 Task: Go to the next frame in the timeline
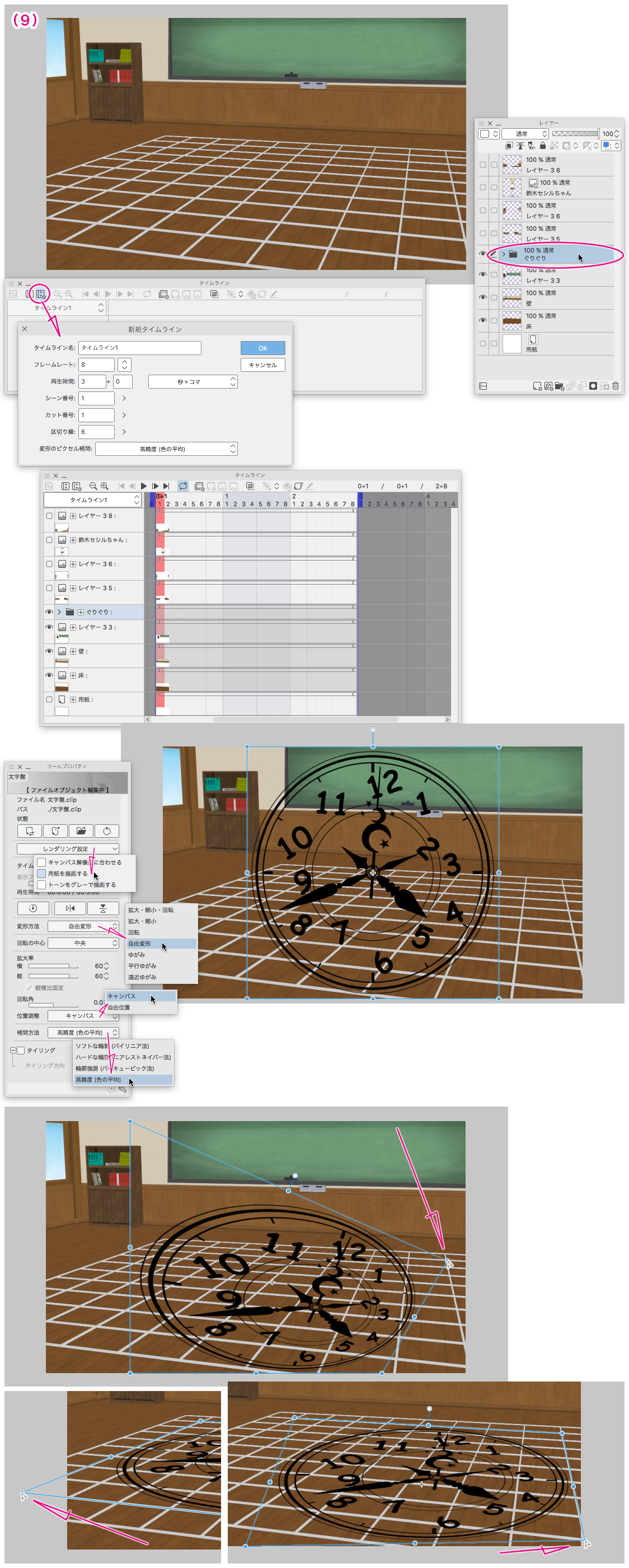click(x=154, y=486)
